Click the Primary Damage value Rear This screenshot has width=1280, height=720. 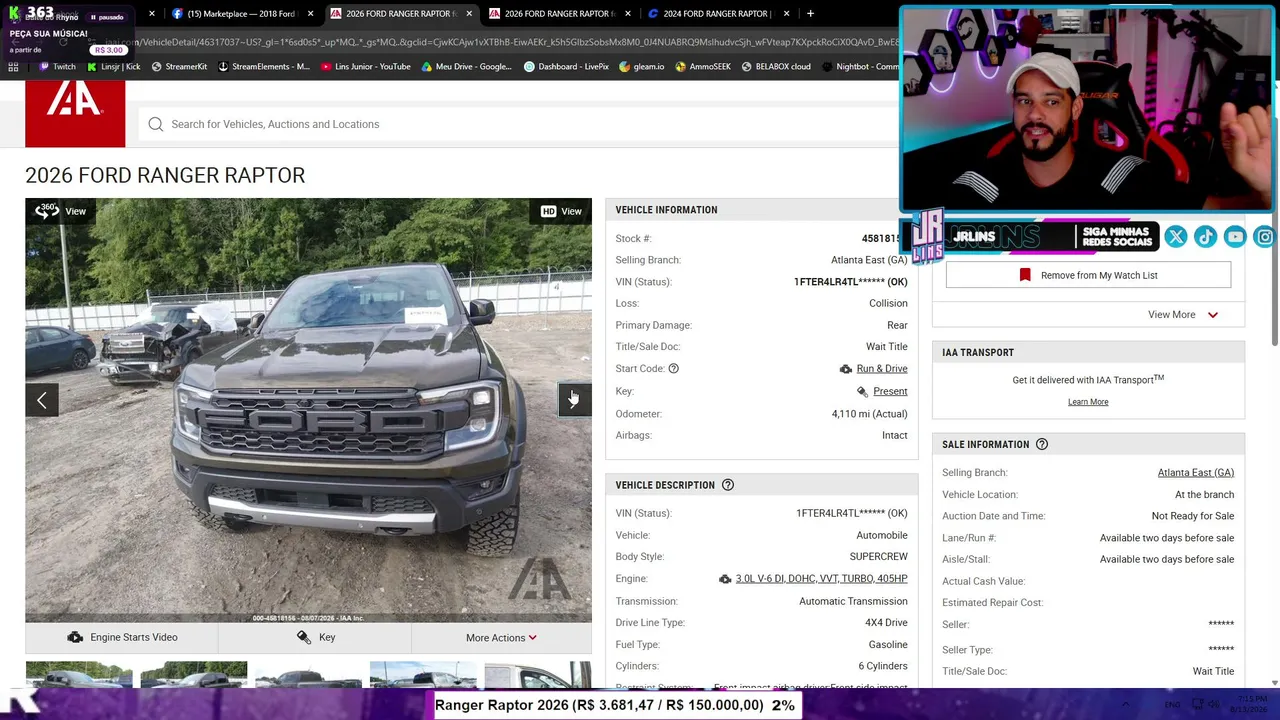897,325
